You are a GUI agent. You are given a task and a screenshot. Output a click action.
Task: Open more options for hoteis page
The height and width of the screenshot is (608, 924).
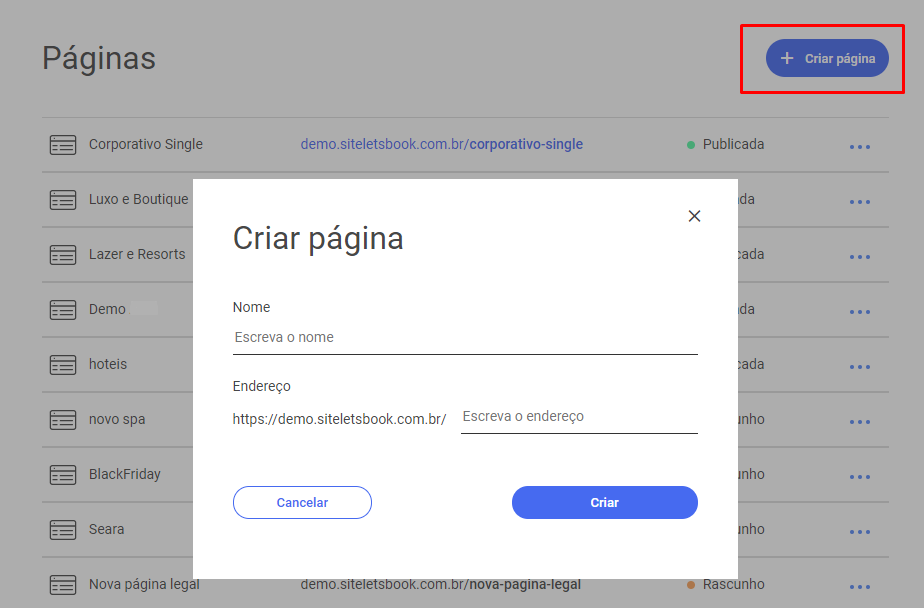pos(859,367)
